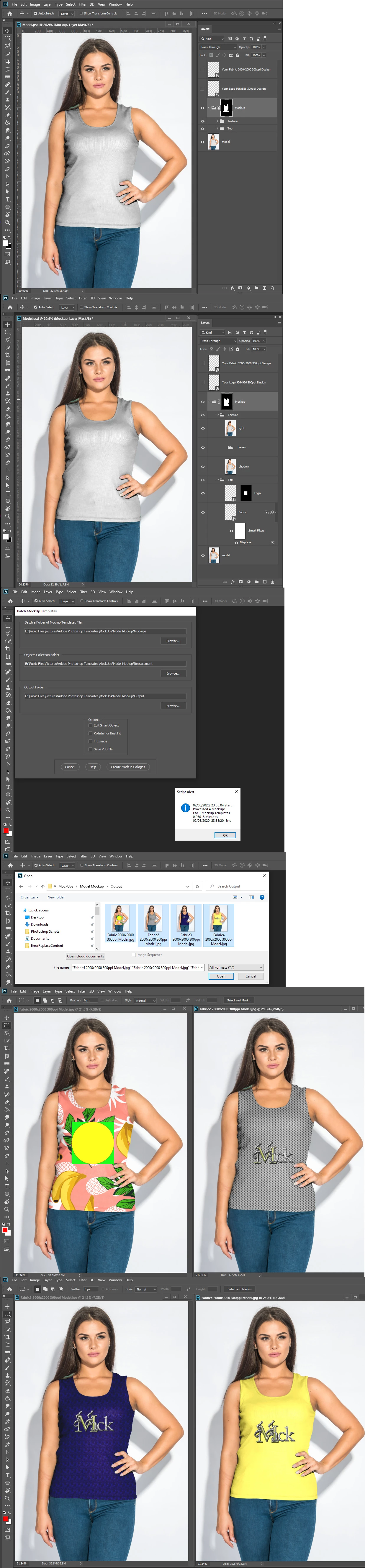365x1568 pixels.
Task: Open Filter menu above the Batch MockUp dialog
Action: 83,592
